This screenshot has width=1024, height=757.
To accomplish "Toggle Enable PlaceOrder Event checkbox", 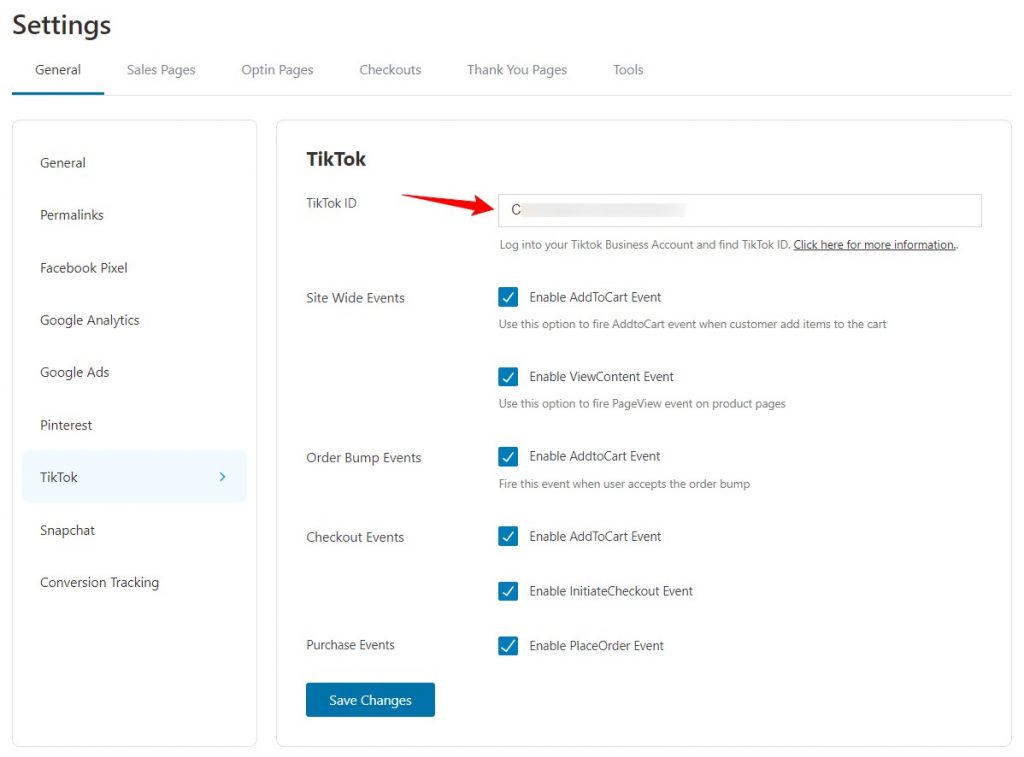I will (x=508, y=646).
